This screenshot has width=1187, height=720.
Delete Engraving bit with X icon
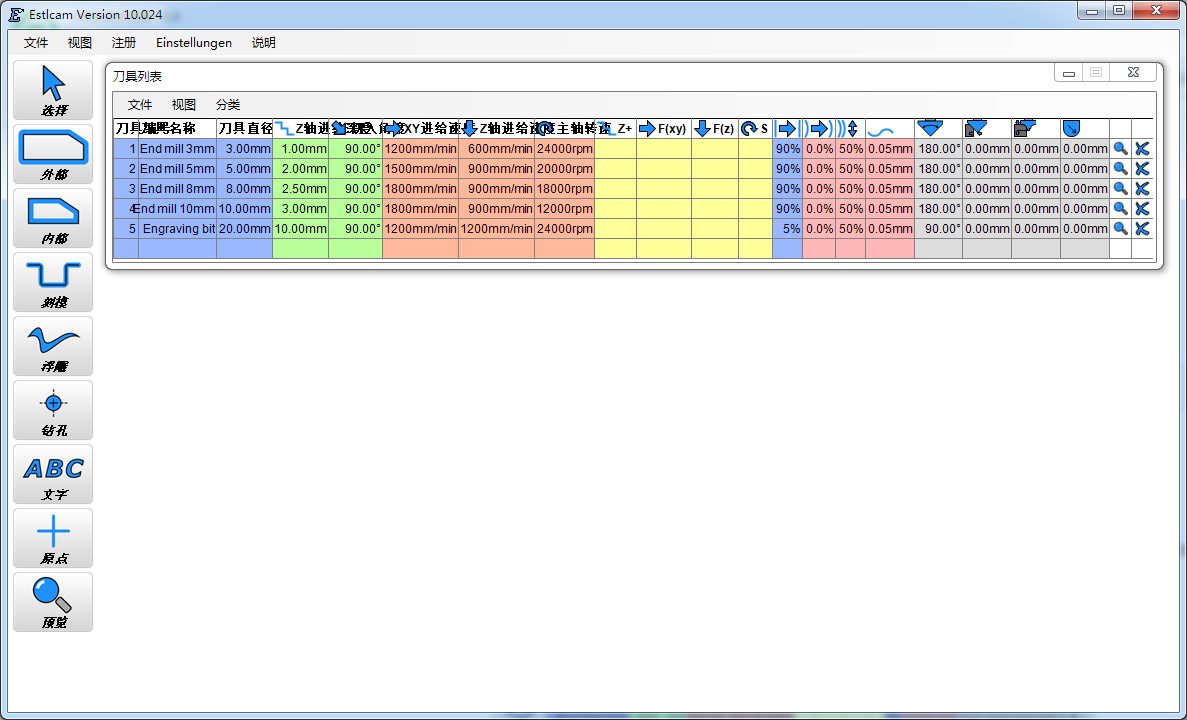point(1142,229)
